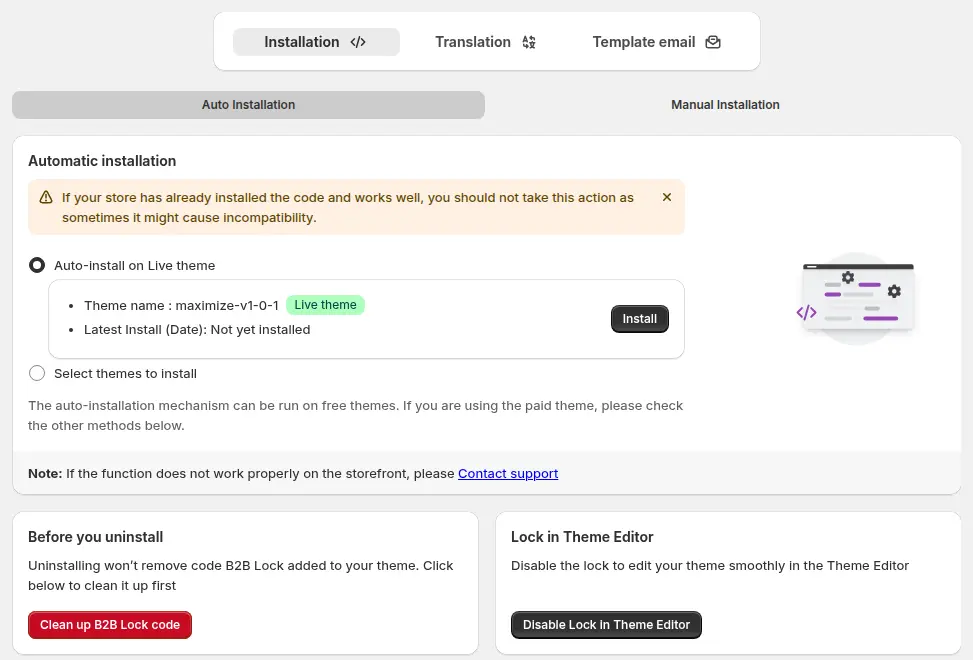Click Latest Install (Date) Not yet installed text

click(197, 330)
